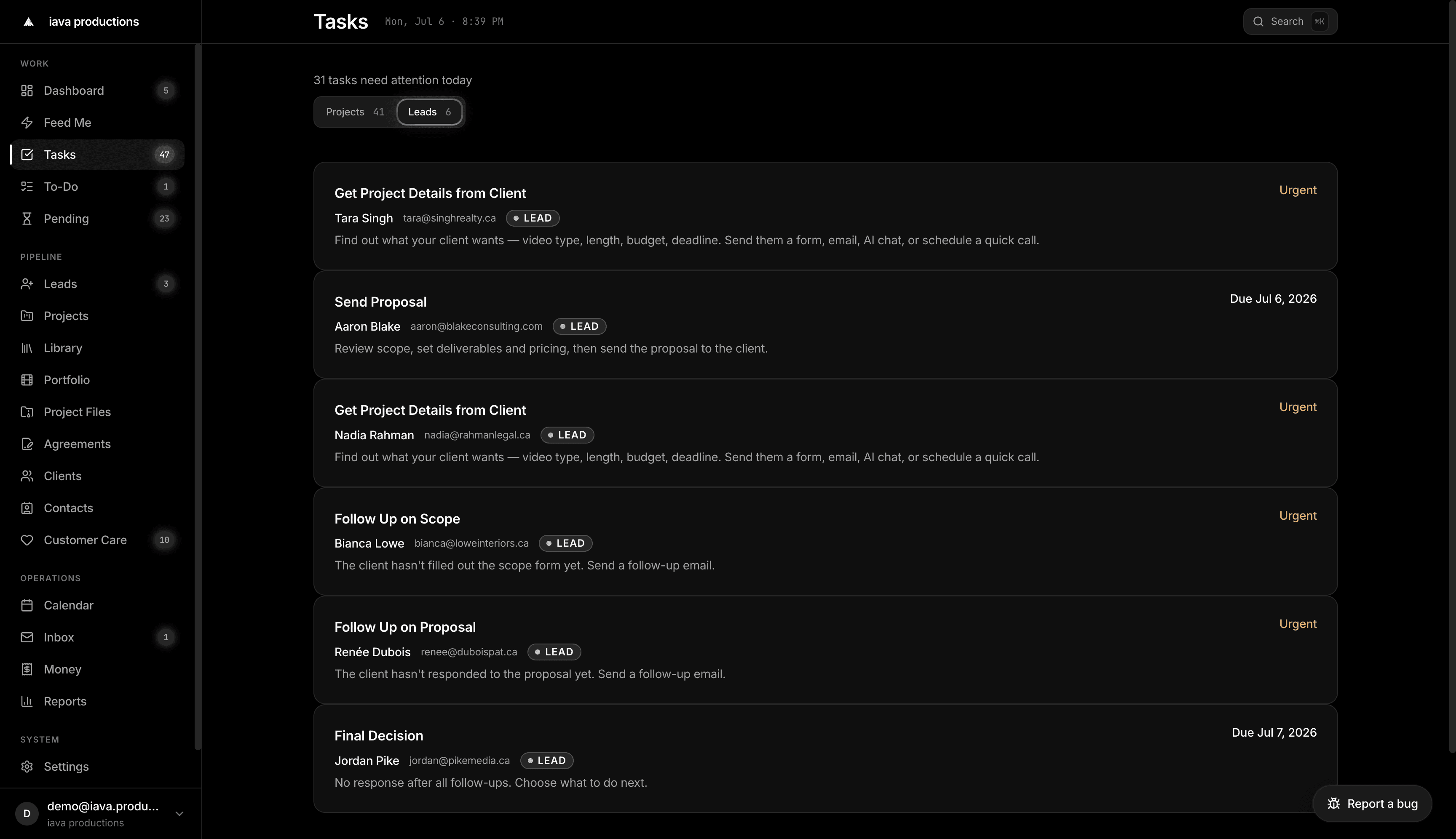Click the Settings gear icon
The width and height of the screenshot is (1456, 839).
tap(27, 767)
